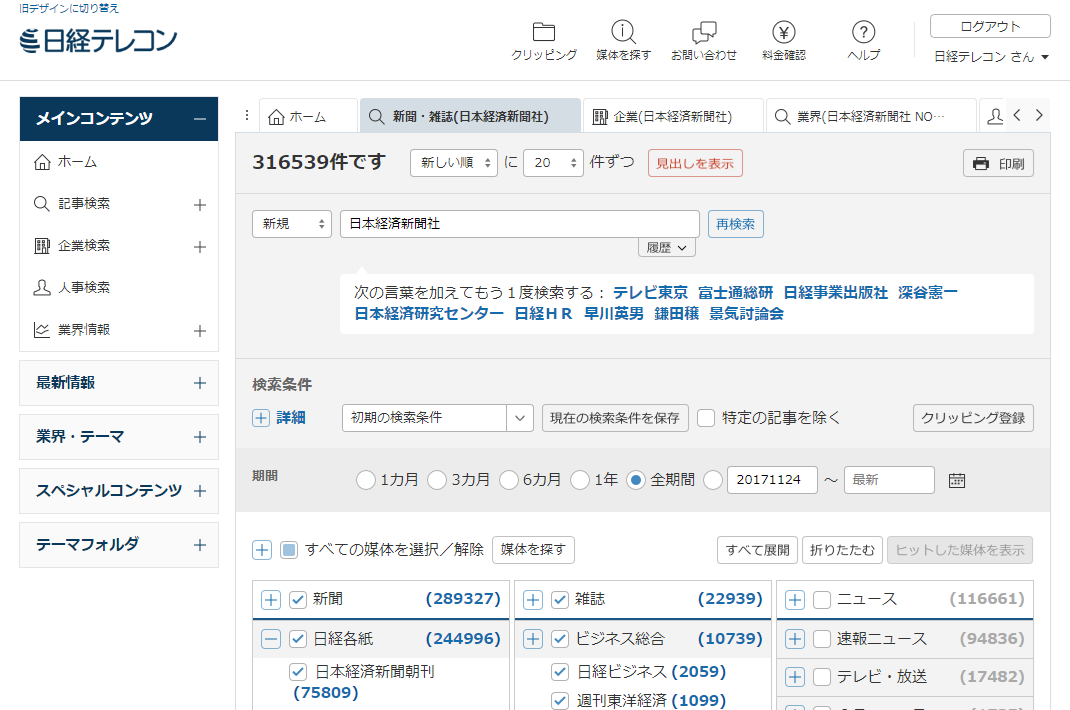Expand the 雑誌 category

pyautogui.click(x=533, y=599)
